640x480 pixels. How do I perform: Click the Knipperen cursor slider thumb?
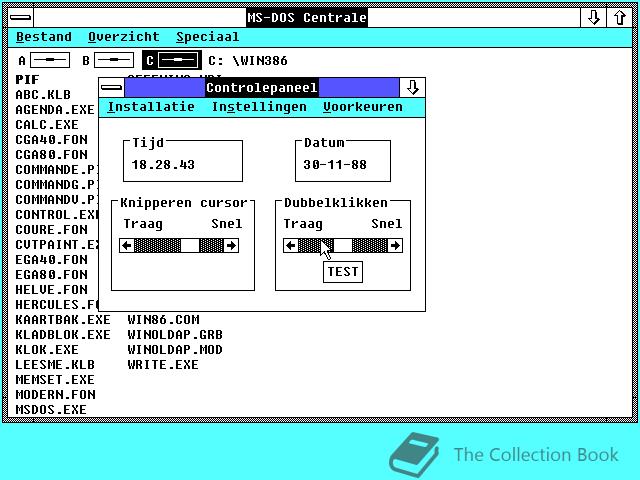[x=190, y=246]
